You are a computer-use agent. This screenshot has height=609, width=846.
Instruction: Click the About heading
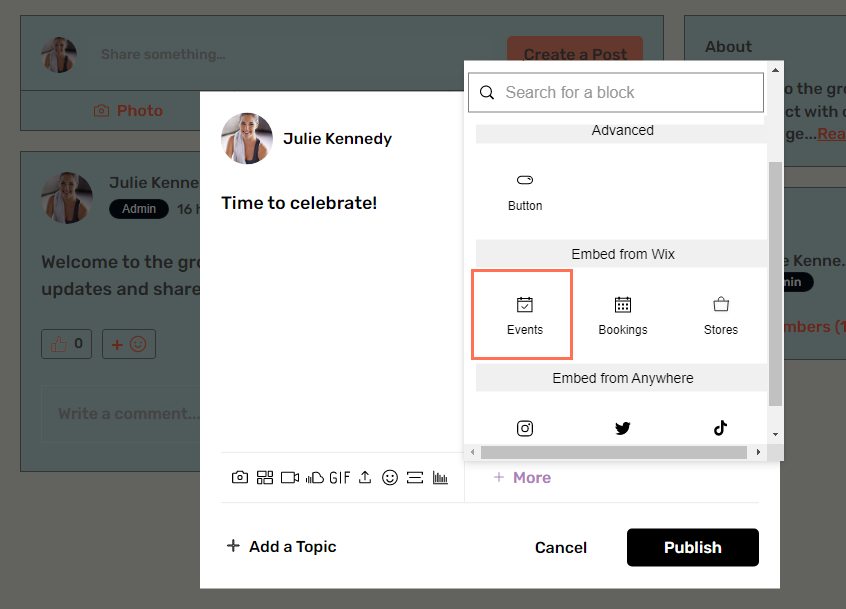click(x=728, y=47)
